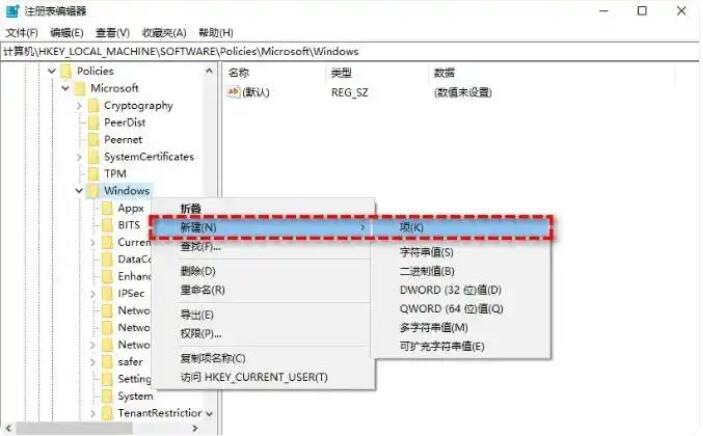Select the Cryptography folder icon

pos(93,106)
